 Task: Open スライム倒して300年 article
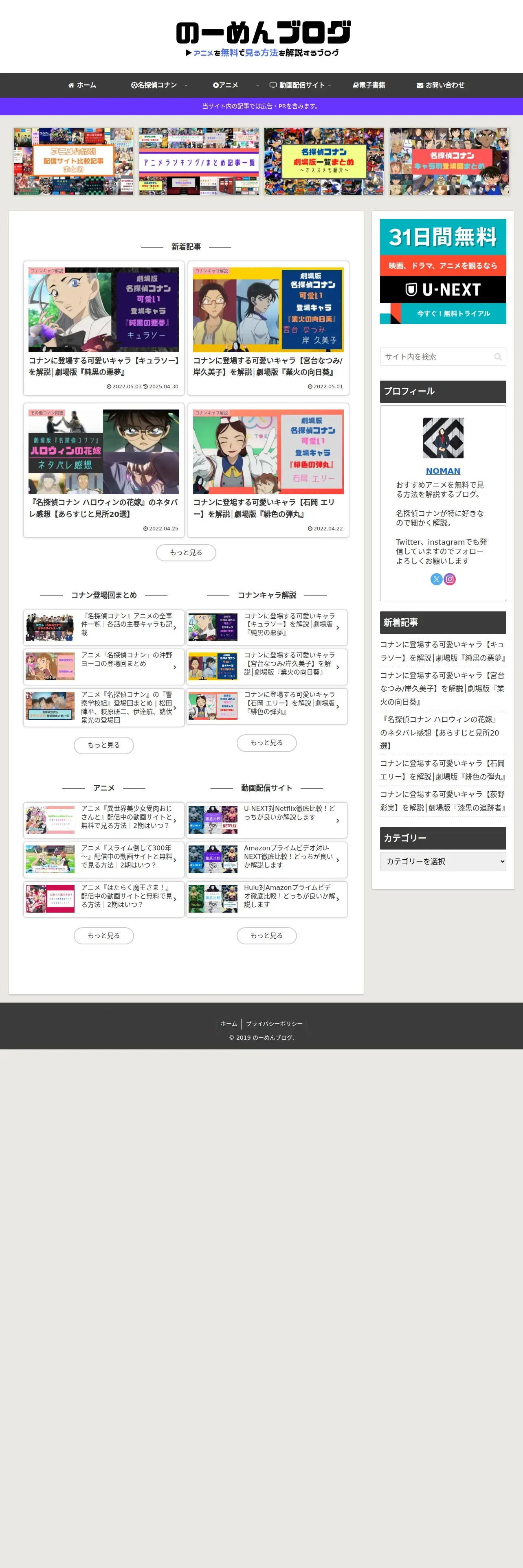click(x=103, y=859)
